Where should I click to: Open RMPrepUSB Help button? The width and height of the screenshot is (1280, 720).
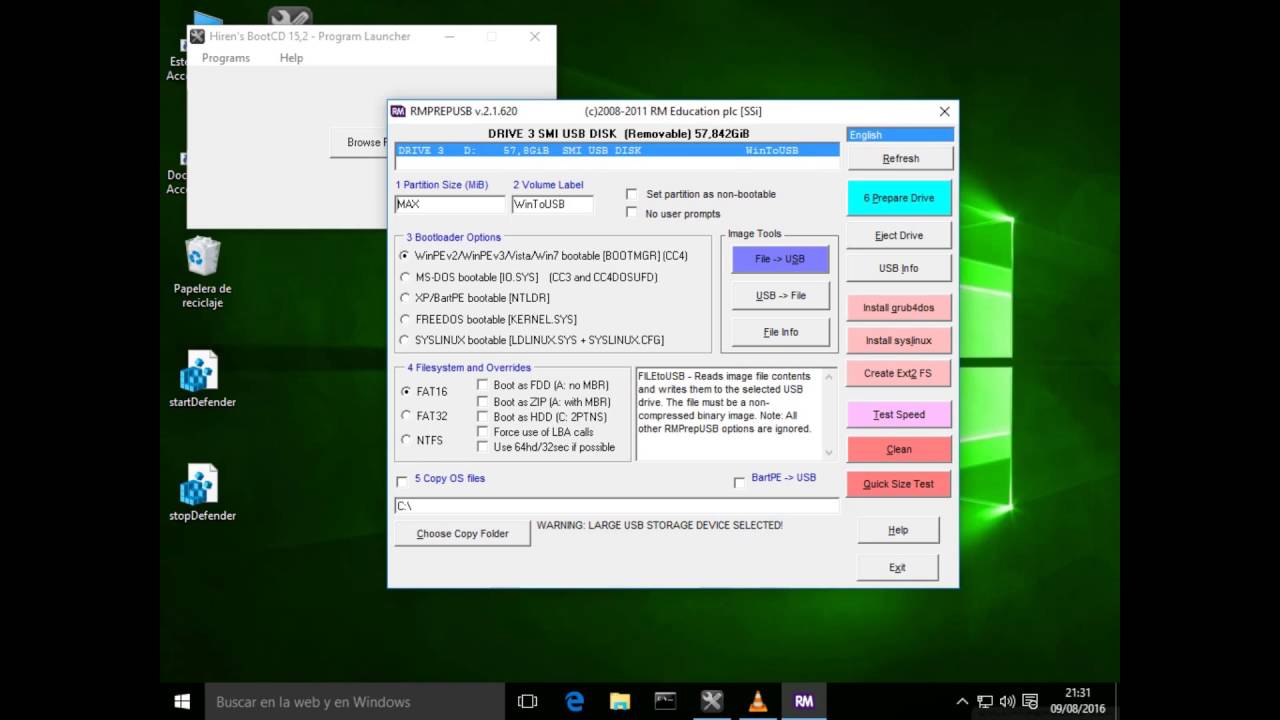pos(898,530)
